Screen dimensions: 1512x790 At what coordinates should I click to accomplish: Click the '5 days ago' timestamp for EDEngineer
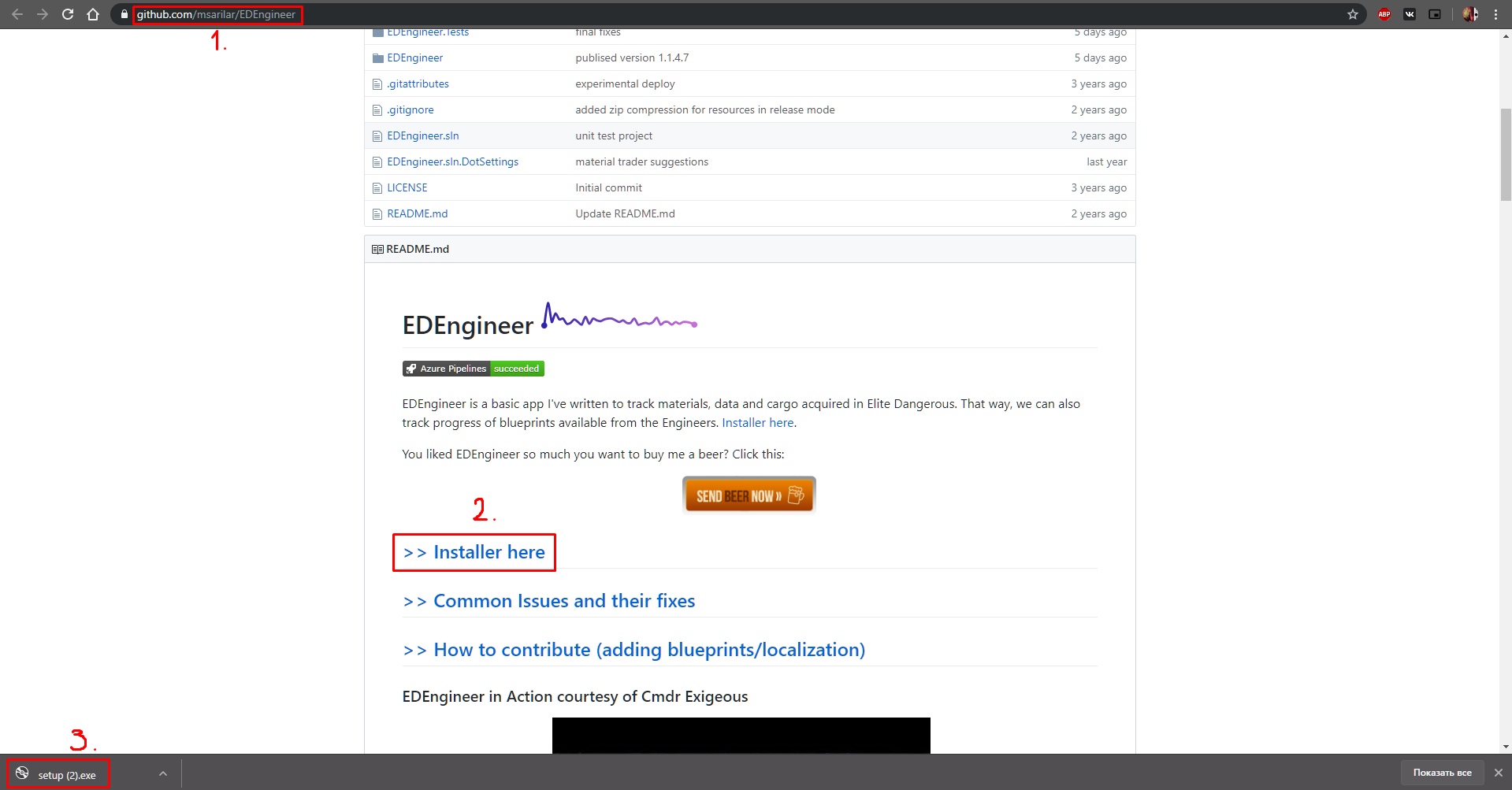[x=1100, y=58]
